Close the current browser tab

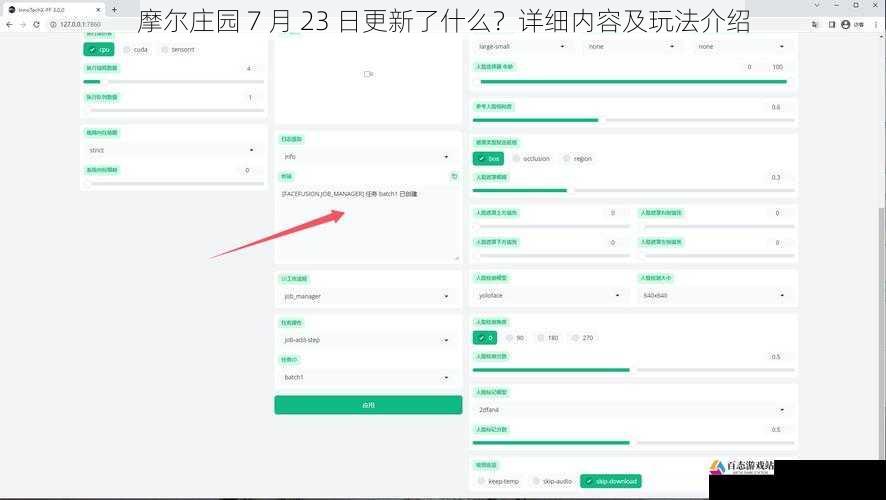tap(98, 10)
